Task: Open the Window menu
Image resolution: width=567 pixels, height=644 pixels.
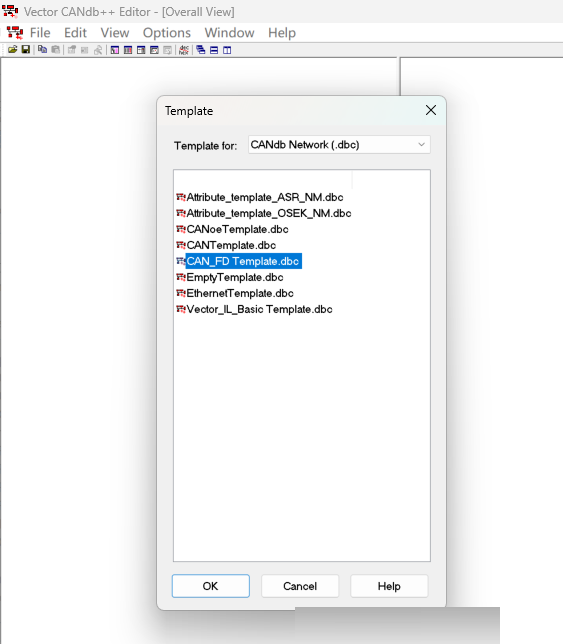Action: pyautogui.click(x=230, y=33)
